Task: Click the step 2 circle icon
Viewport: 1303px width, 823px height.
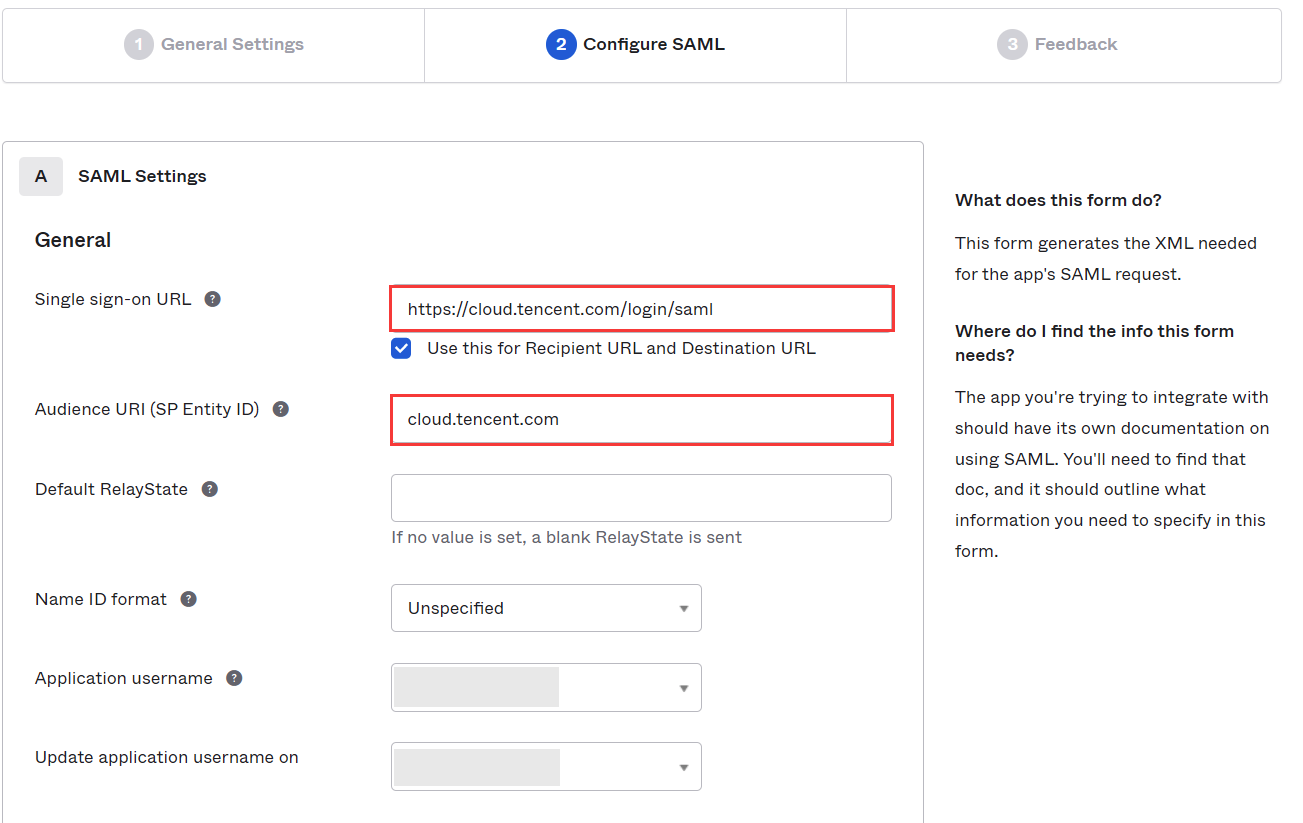Action: tap(561, 45)
